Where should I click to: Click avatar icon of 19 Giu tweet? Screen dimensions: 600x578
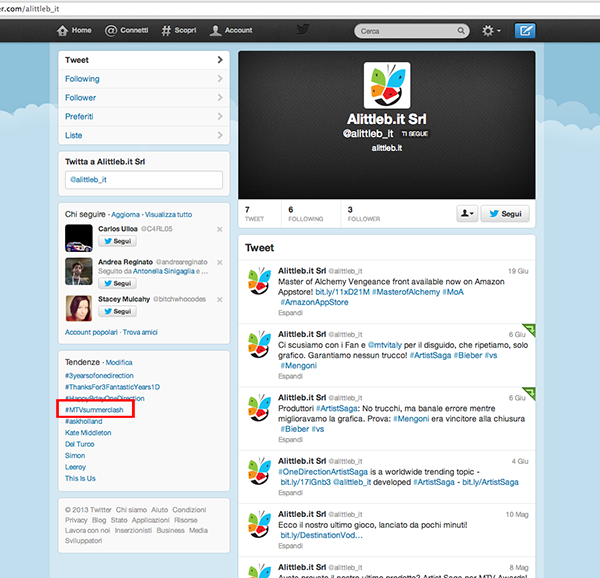pos(259,281)
